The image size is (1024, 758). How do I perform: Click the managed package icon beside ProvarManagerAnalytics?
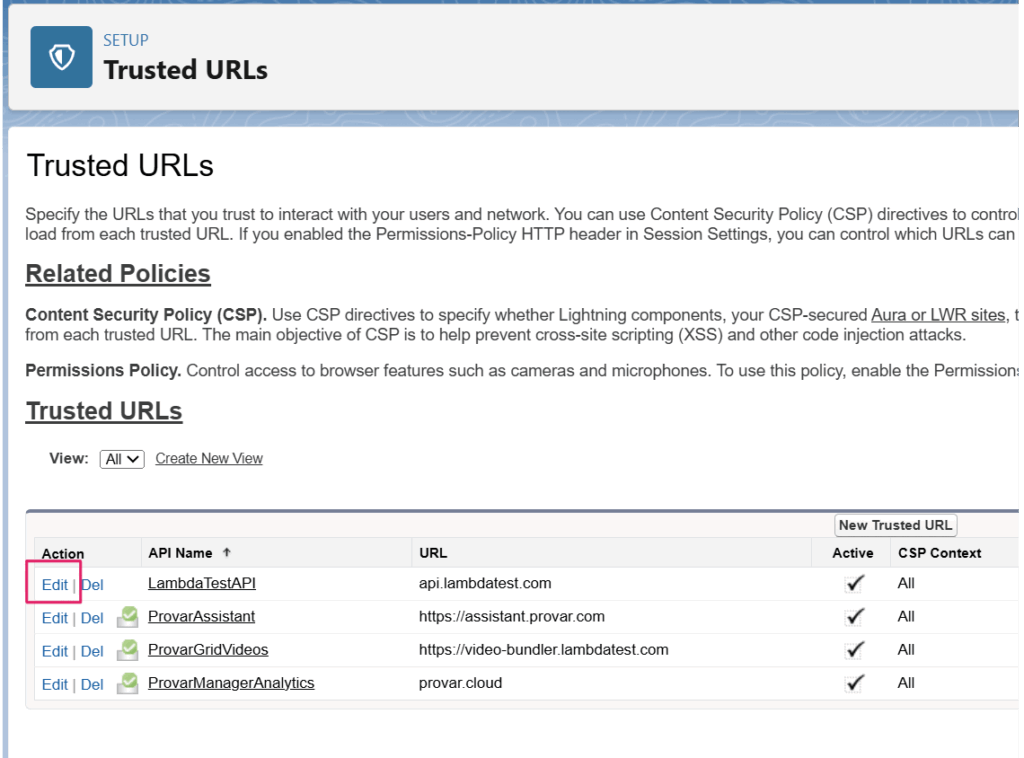click(x=127, y=684)
